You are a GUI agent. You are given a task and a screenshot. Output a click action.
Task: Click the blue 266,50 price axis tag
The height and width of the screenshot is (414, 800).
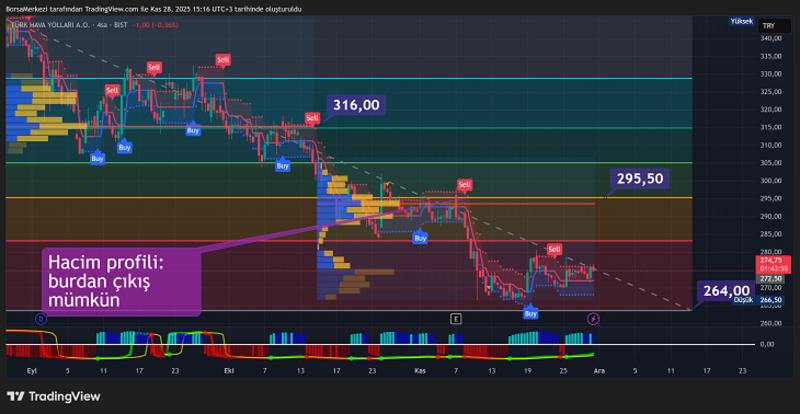[x=770, y=300]
